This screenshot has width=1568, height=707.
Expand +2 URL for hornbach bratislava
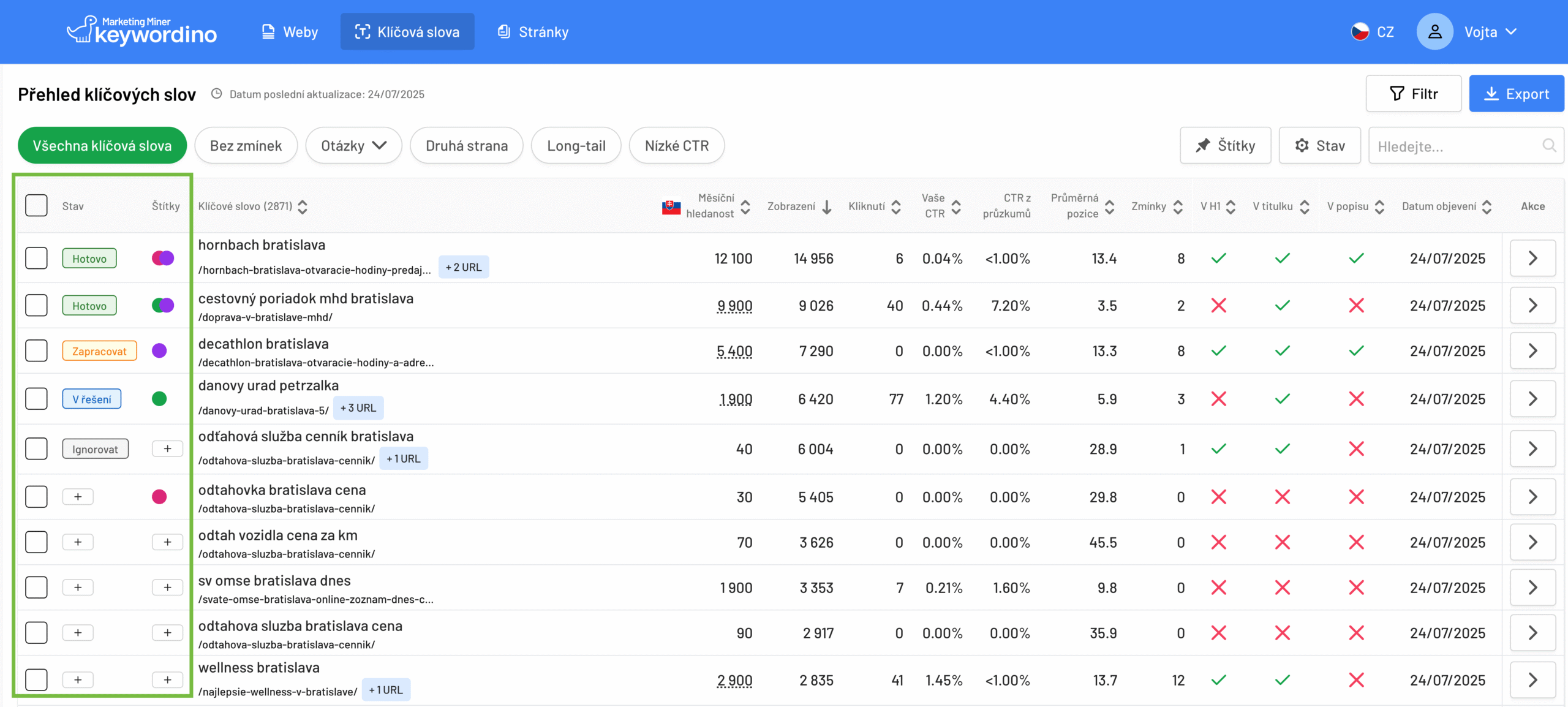click(x=464, y=267)
